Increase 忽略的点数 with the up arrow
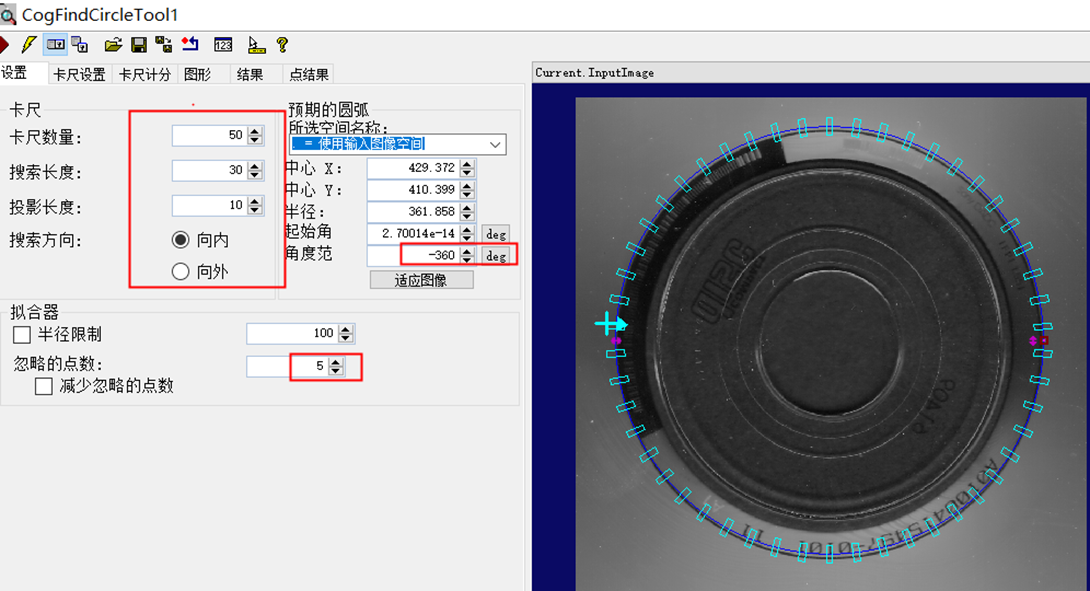 coord(336,362)
